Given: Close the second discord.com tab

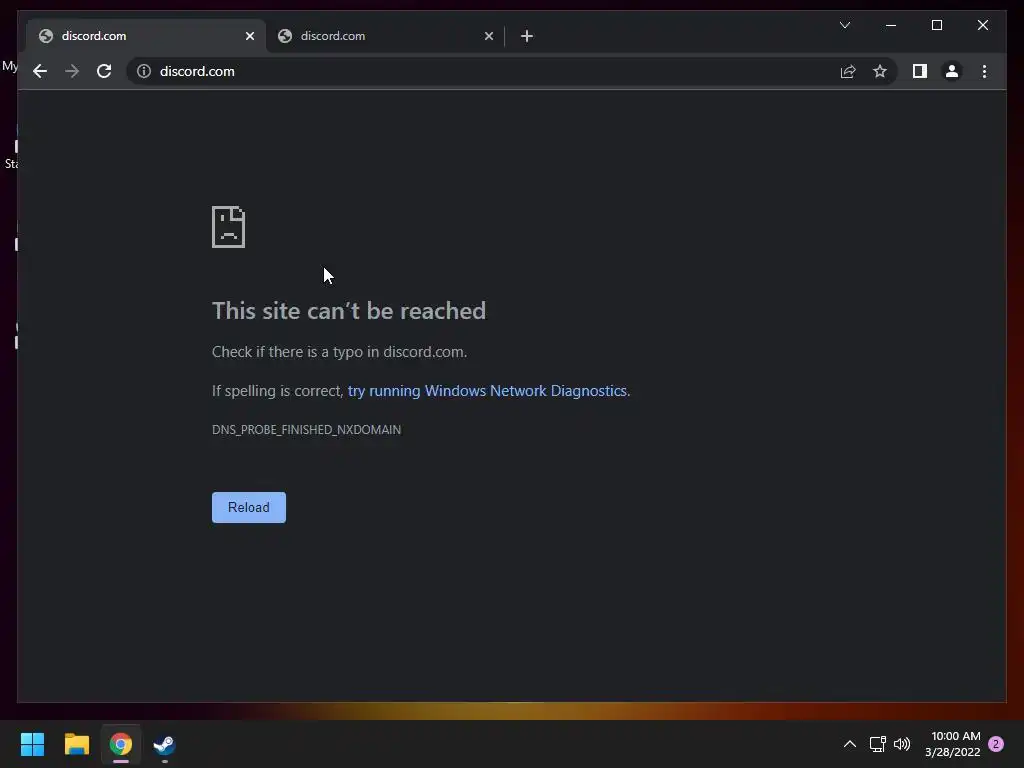Looking at the screenshot, I should point(488,36).
